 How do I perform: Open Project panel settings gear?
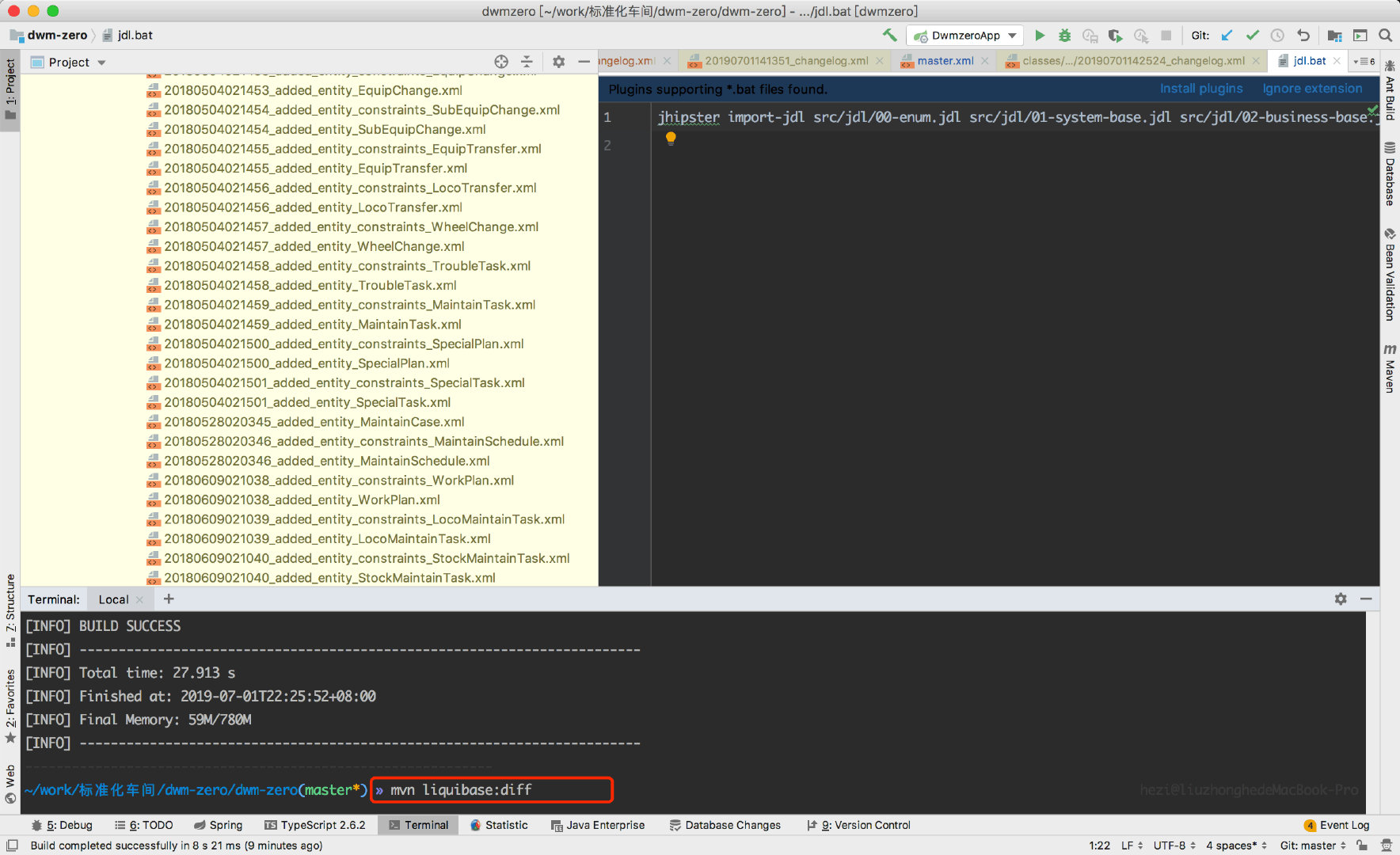pyautogui.click(x=558, y=62)
